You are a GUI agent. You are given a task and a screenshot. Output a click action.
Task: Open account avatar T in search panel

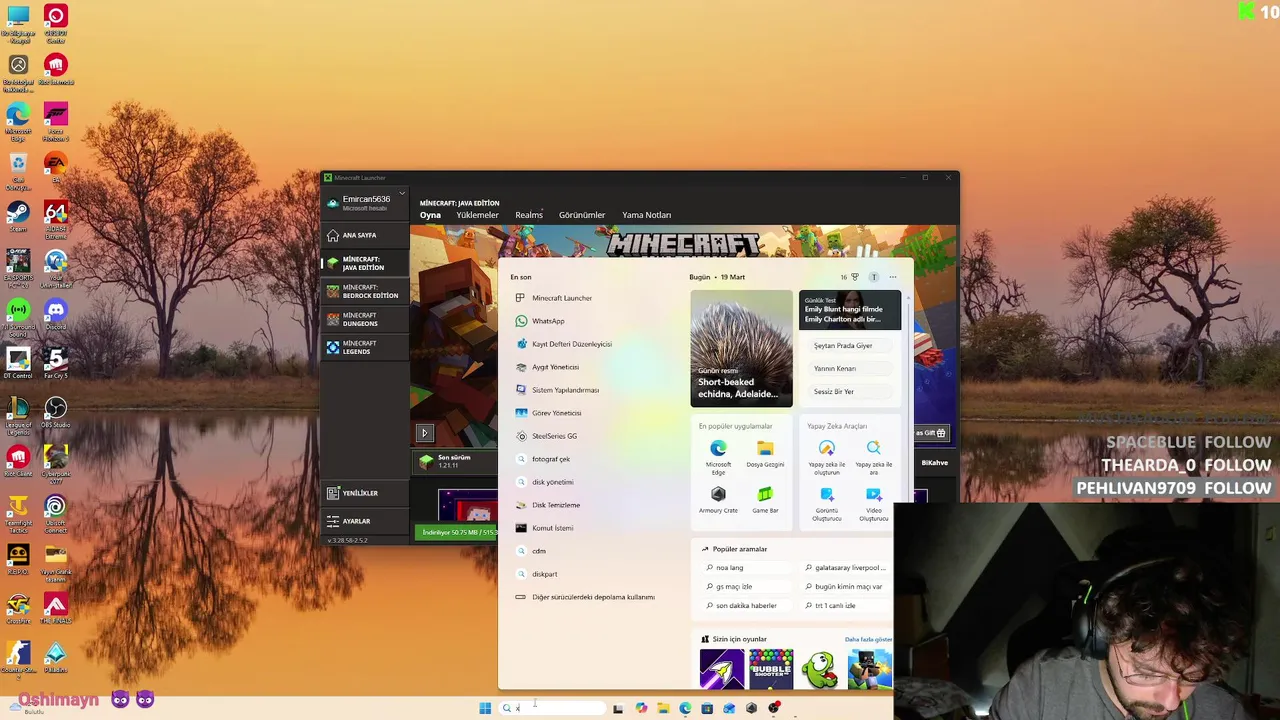[x=873, y=277]
